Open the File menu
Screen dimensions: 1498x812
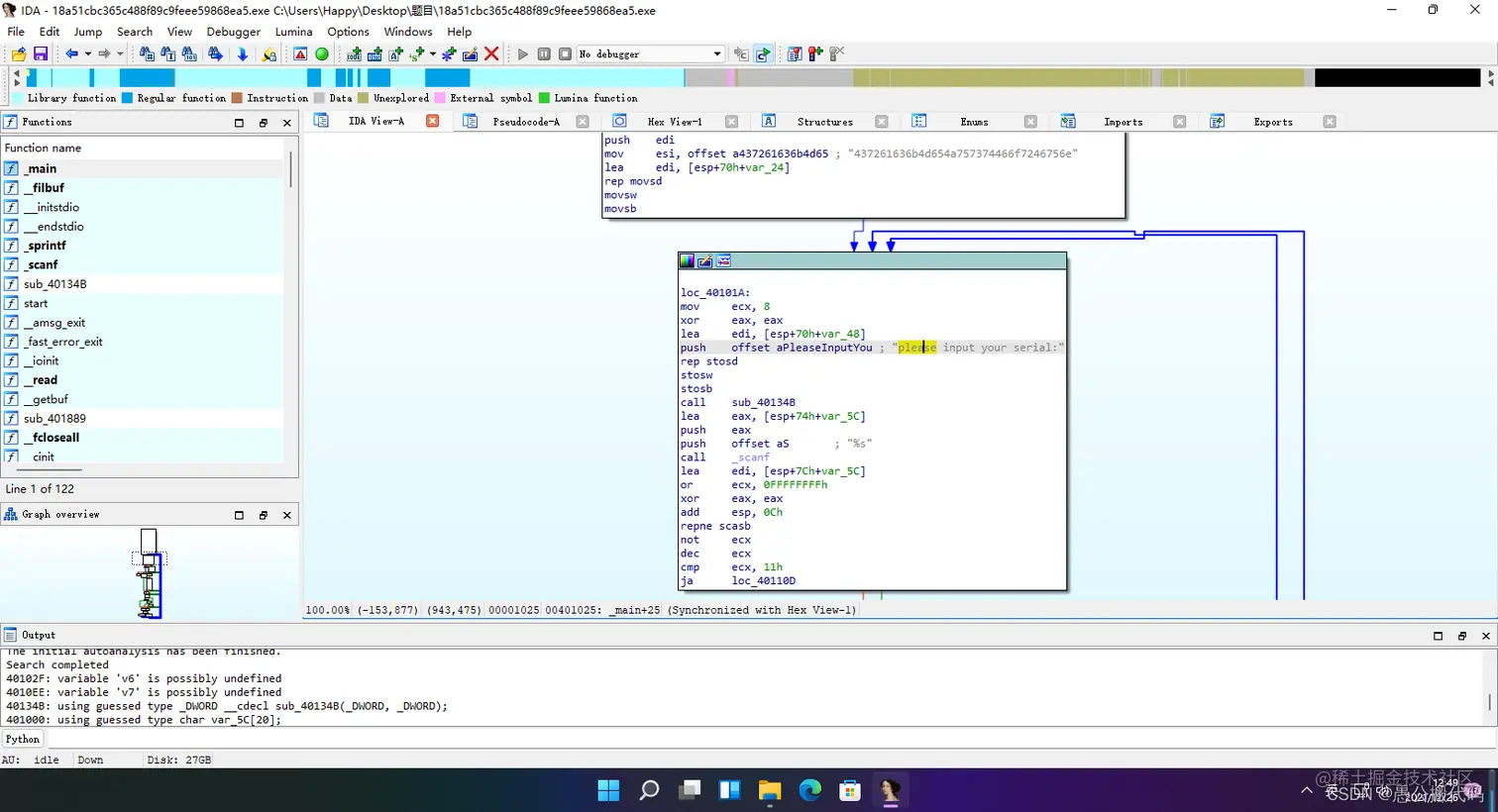click(x=16, y=32)
